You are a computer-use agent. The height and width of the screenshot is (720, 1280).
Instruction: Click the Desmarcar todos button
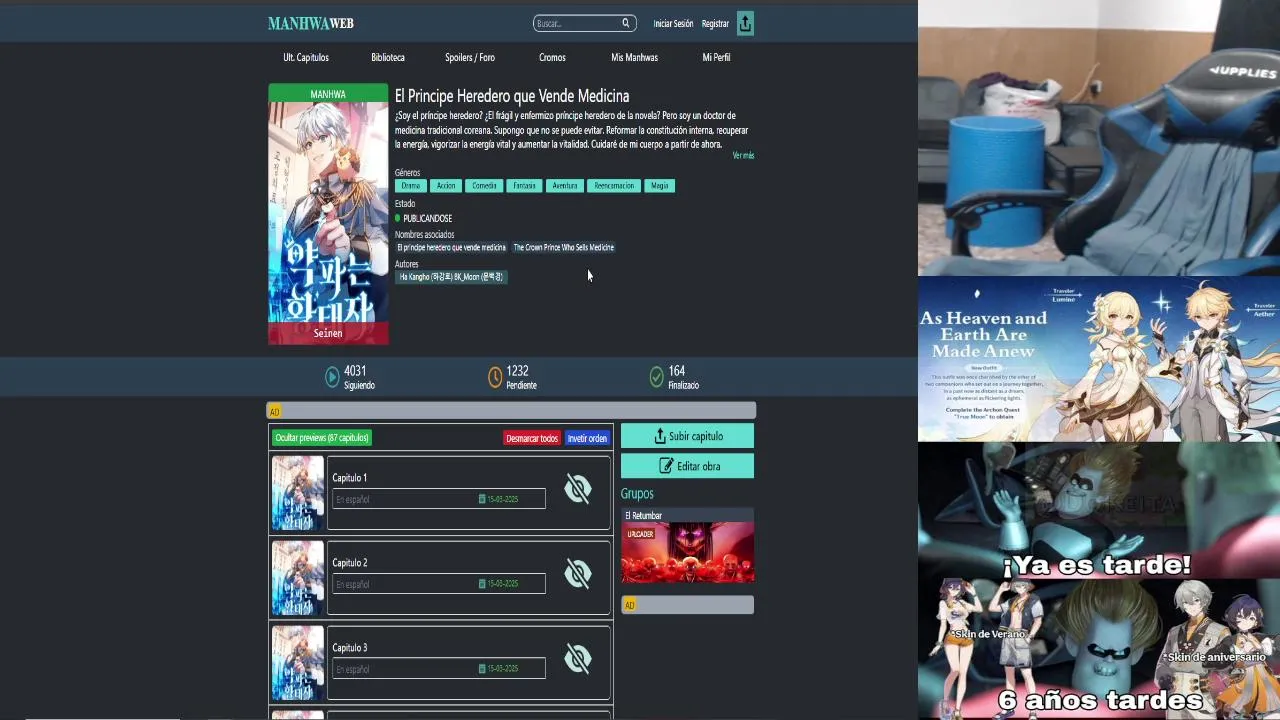click(532, 438)
